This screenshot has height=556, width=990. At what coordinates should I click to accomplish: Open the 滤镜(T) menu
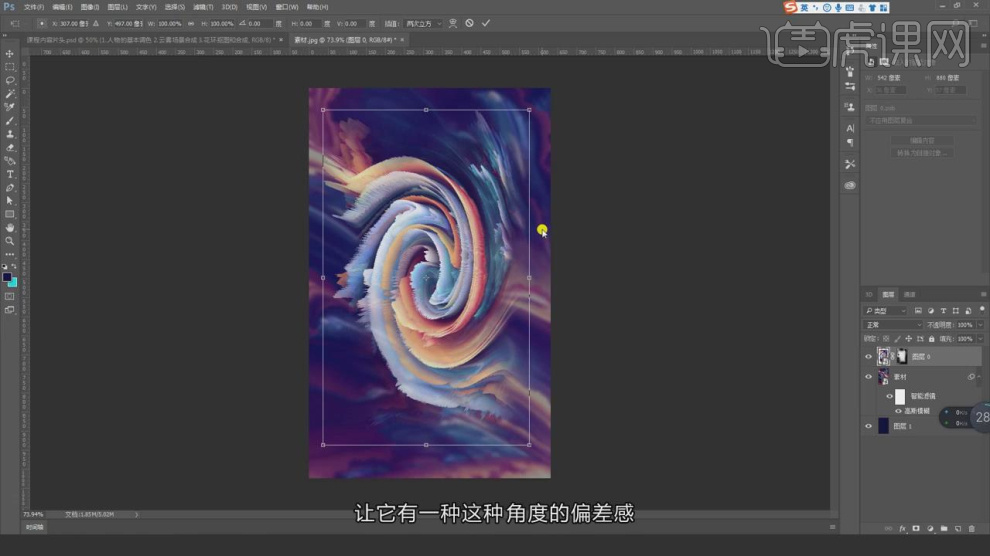203,7
